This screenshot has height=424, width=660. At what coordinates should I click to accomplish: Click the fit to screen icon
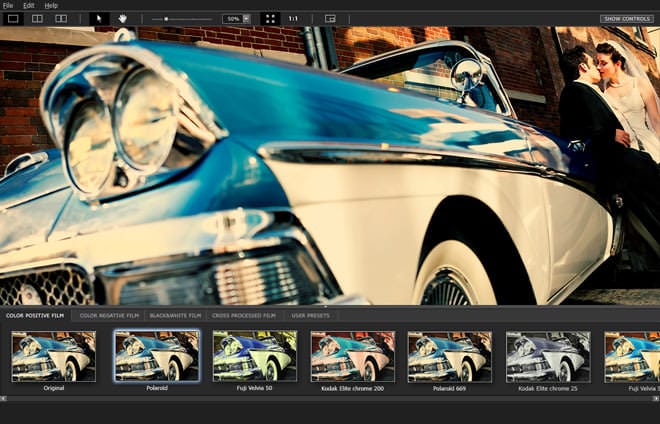tap(270, 18)
